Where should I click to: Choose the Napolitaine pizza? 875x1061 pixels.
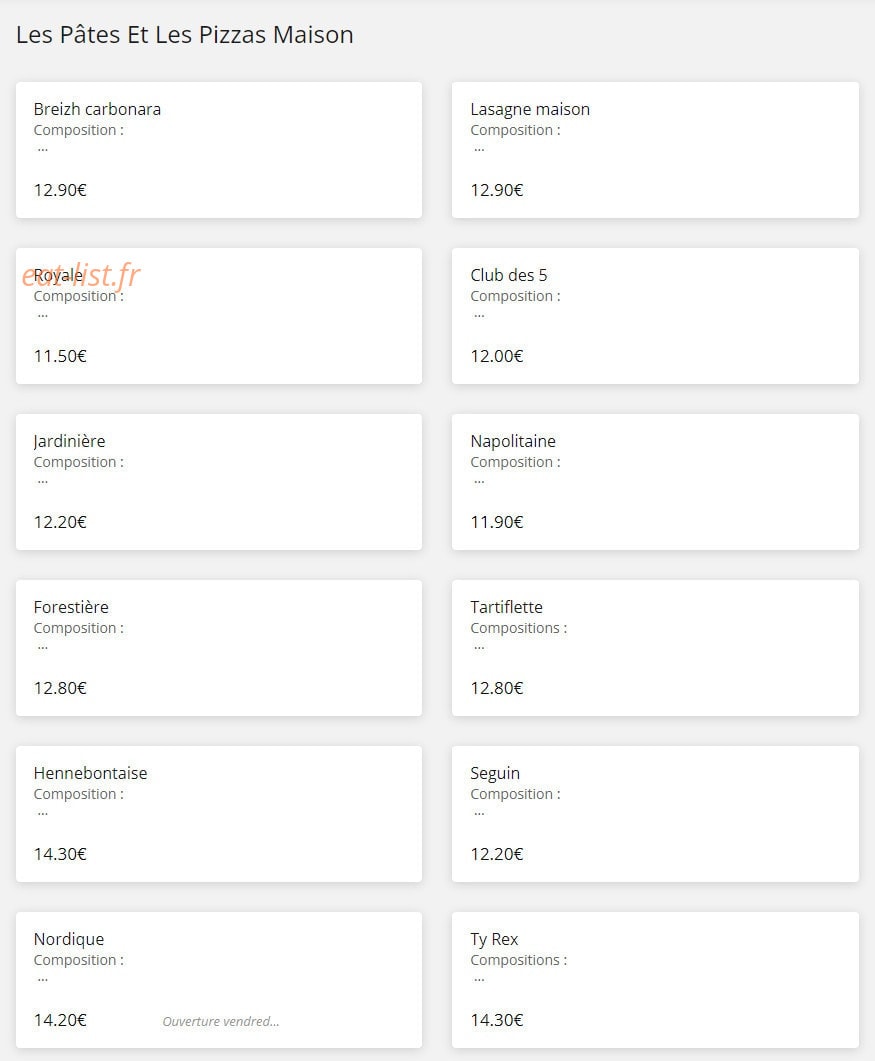coord(655,482)
